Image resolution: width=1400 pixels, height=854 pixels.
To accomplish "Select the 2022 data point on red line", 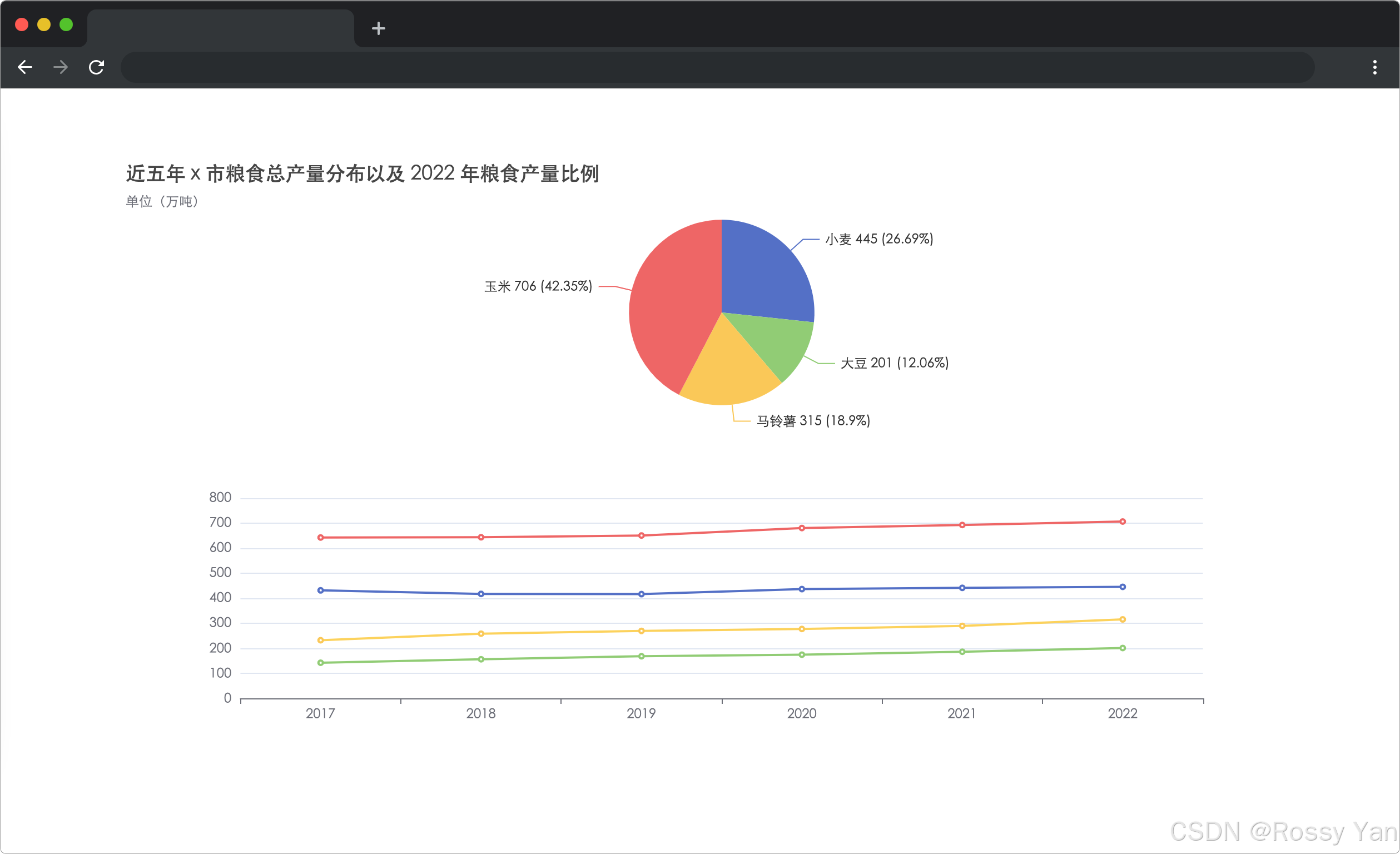I will click(x=1122, y=521).
